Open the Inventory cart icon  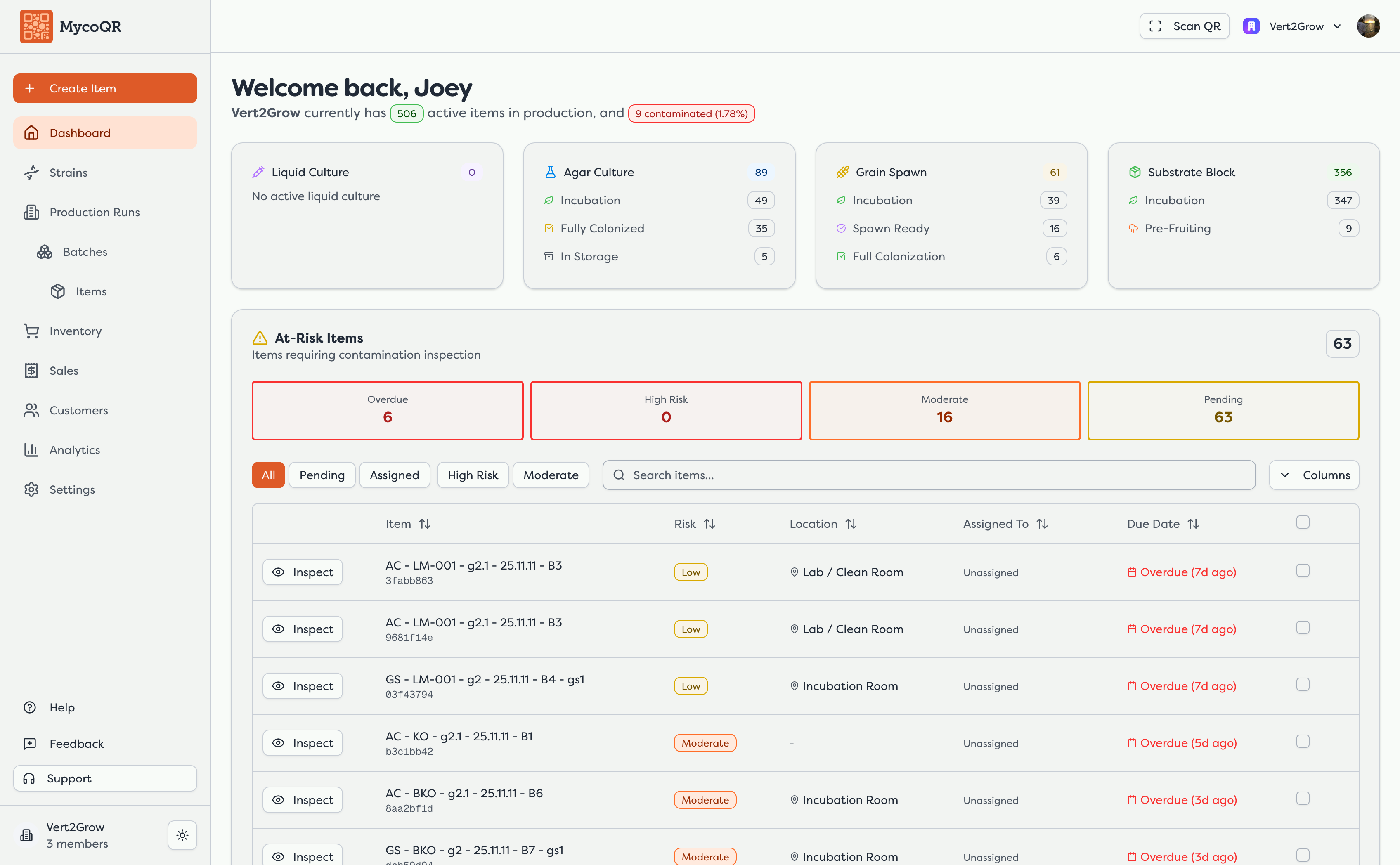31,331
